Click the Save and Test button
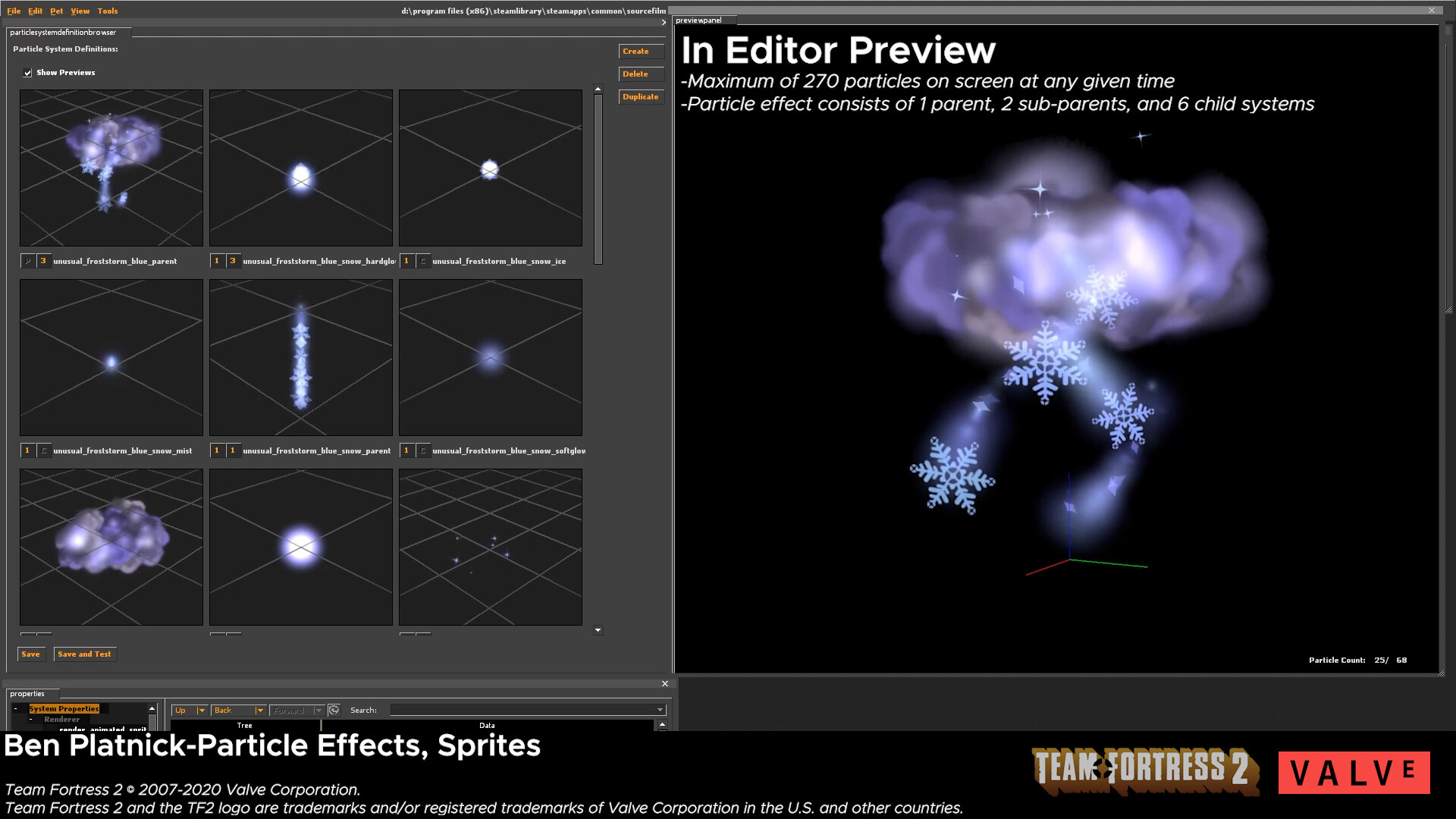The height and width of the screenshot is (819, 1456). pos(85,654)
